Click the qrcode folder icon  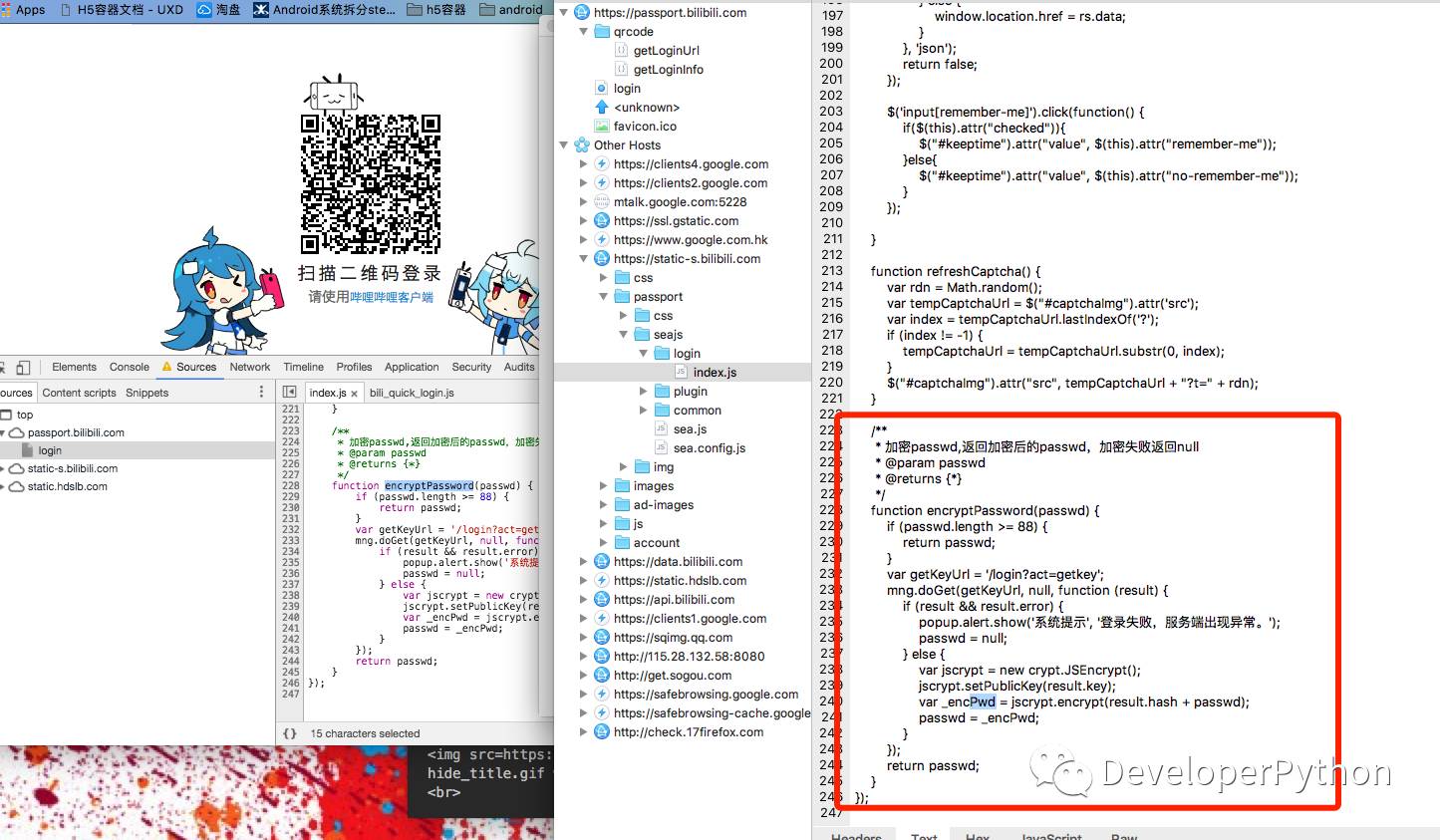[602, 32]
